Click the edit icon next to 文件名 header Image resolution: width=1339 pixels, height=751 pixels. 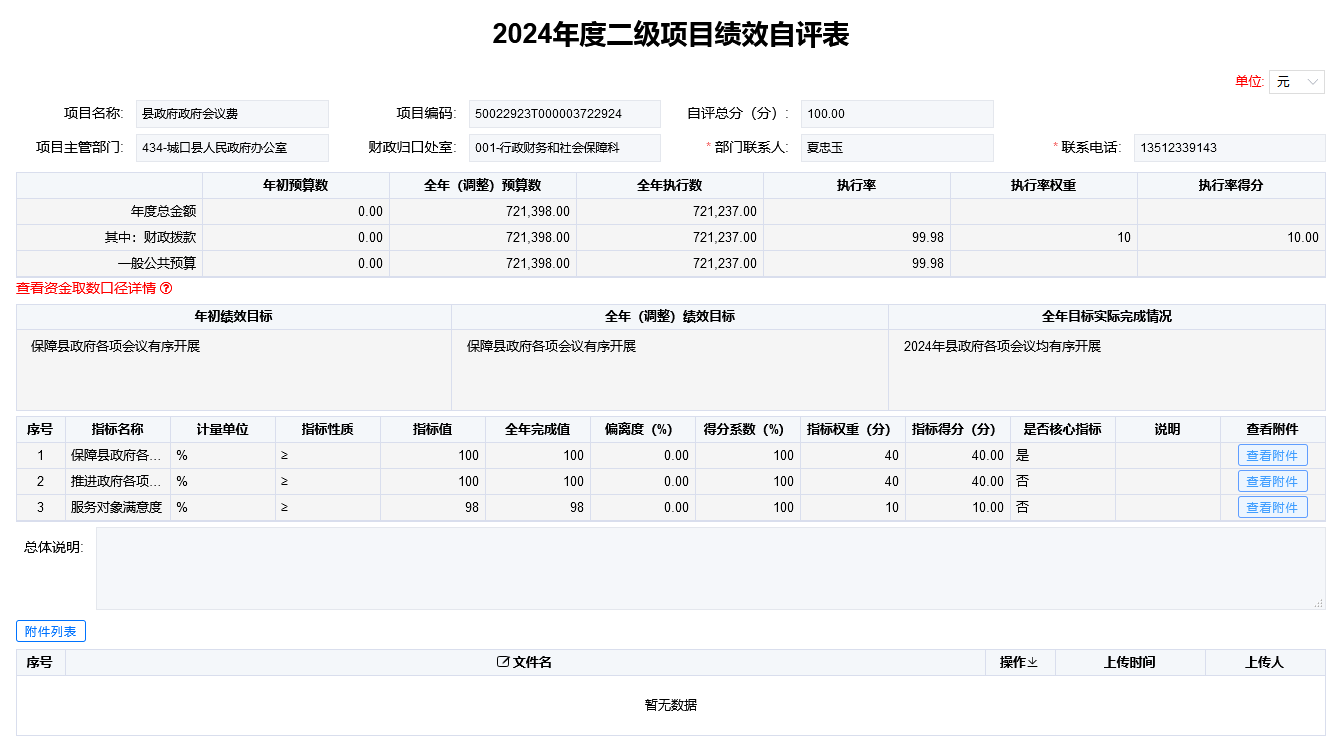[x=503, y=663]
